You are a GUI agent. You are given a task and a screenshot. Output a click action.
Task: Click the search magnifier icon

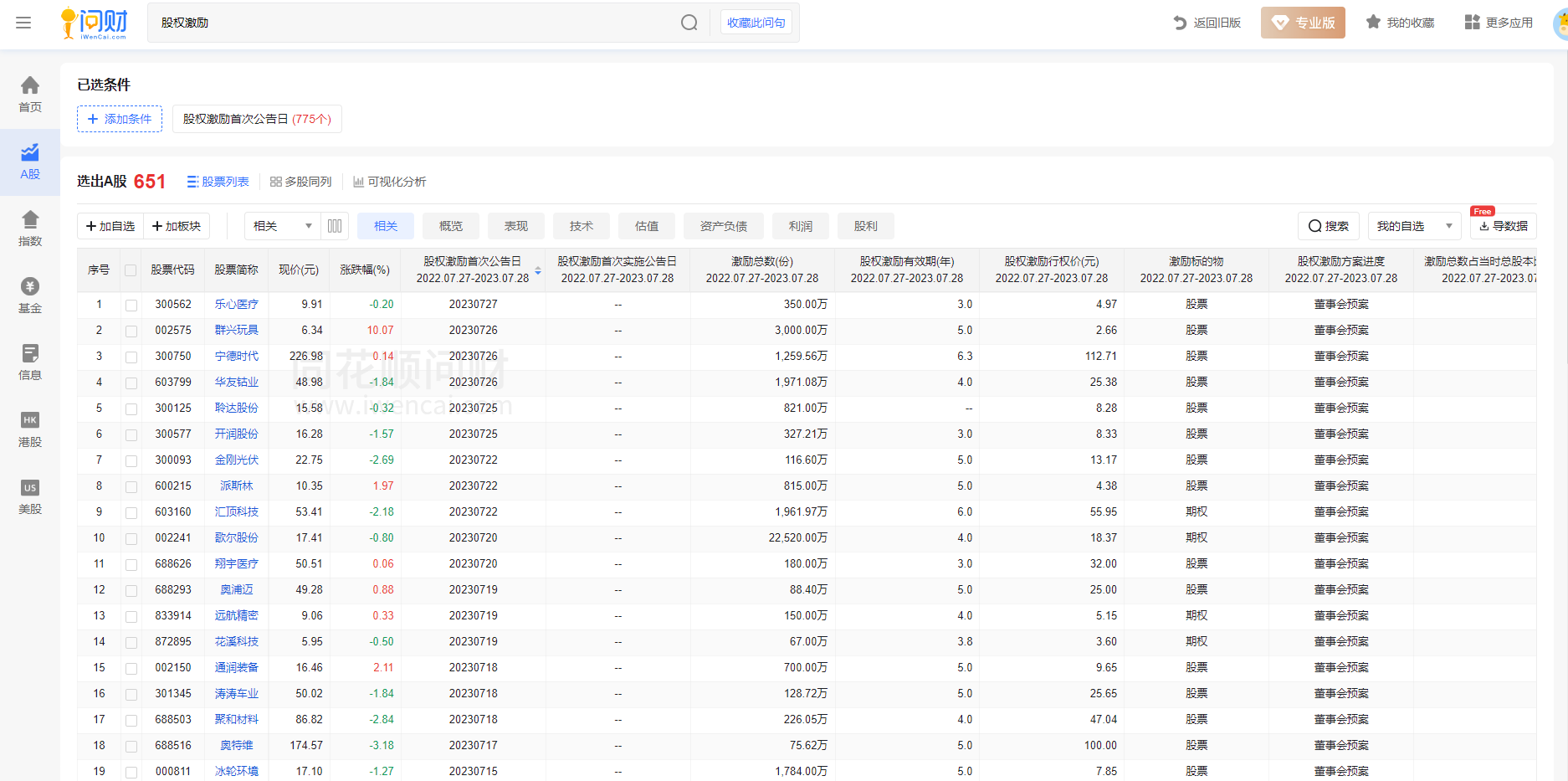tap(689, 23)
